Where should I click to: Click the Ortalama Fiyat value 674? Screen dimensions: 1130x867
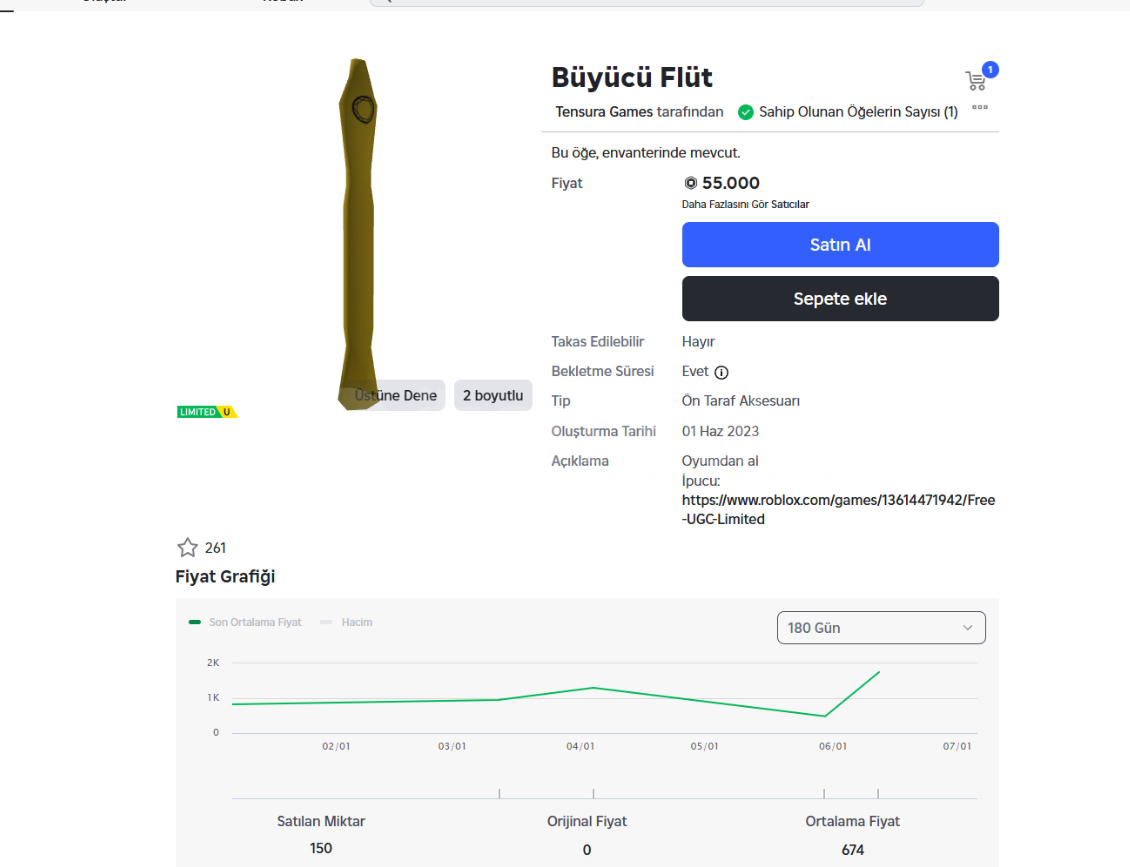coord(853,850)
